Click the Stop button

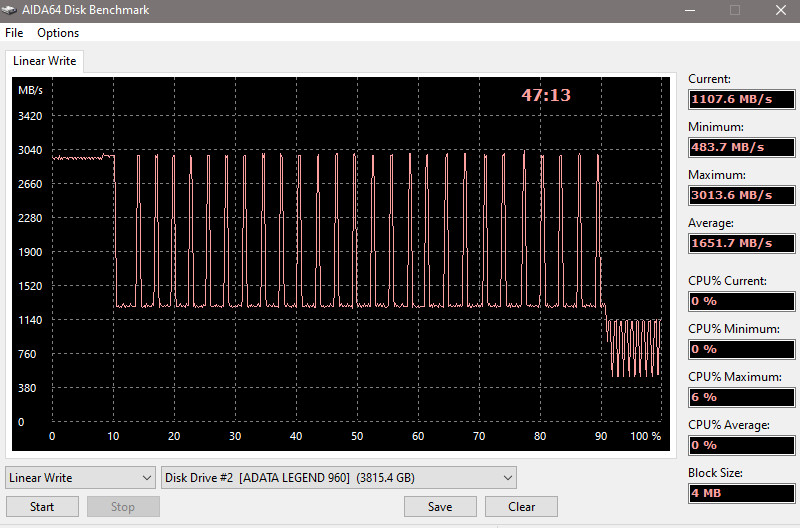(x=123, y=507)
